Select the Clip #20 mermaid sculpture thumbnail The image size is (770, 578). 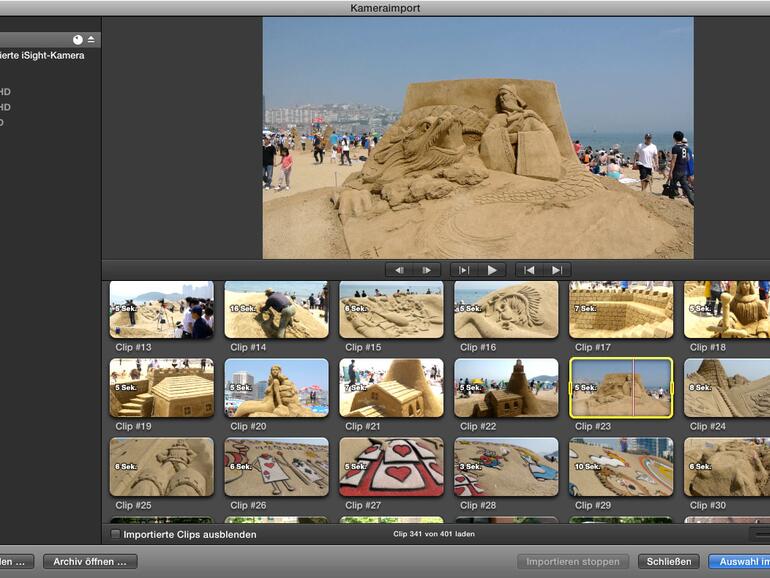(276, 388)
